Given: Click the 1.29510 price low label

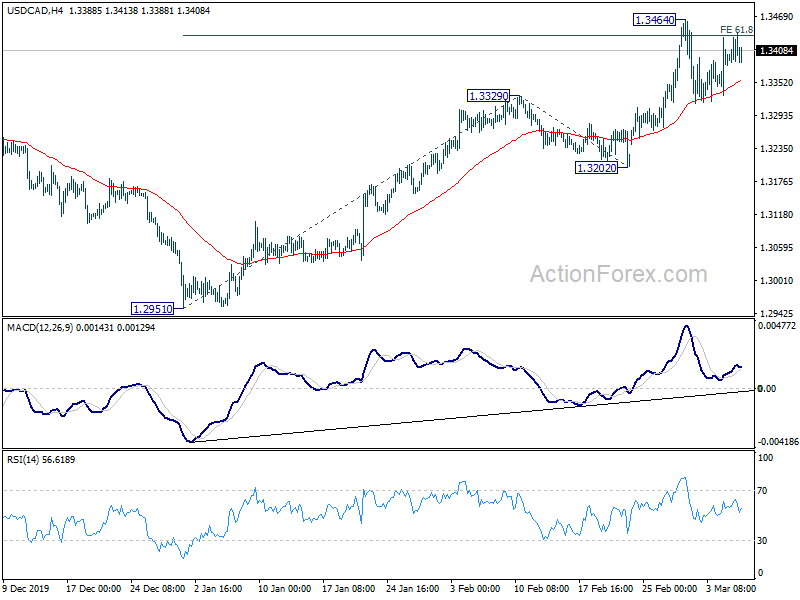Looking at the screenshot, I should pos(153,309).
